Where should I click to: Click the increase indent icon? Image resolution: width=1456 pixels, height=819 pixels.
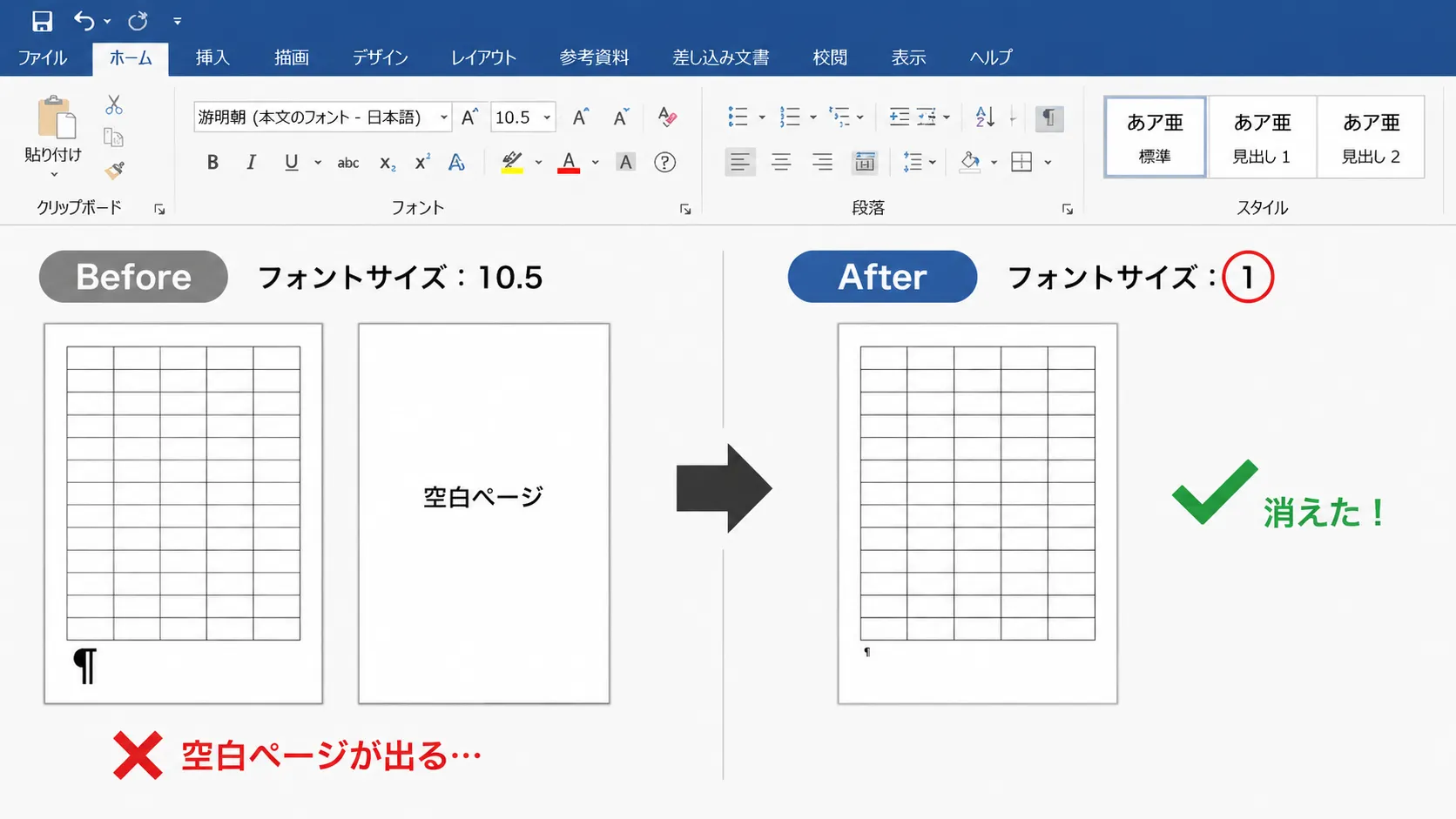(x=927, y=117)
